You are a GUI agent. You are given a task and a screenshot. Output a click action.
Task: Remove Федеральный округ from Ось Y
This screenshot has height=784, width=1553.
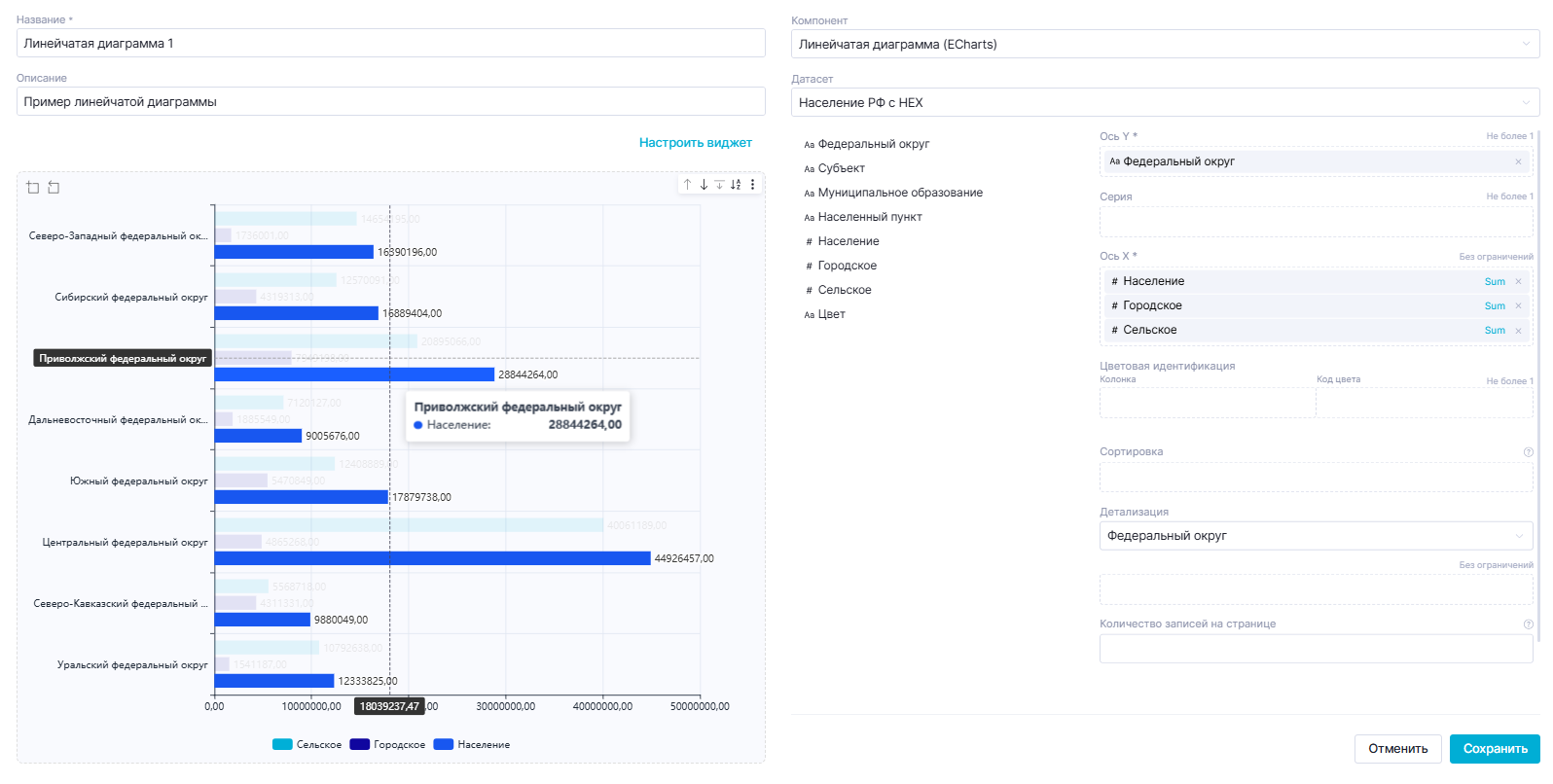(1518, 161)
